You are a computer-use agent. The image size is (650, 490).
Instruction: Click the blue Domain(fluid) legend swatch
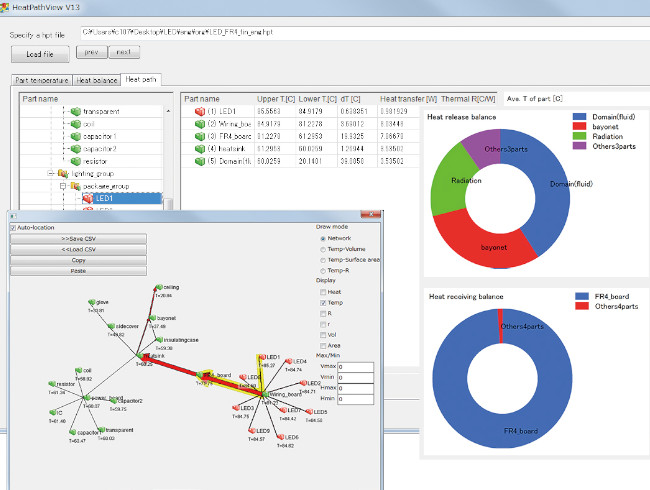tap(580, 117)
